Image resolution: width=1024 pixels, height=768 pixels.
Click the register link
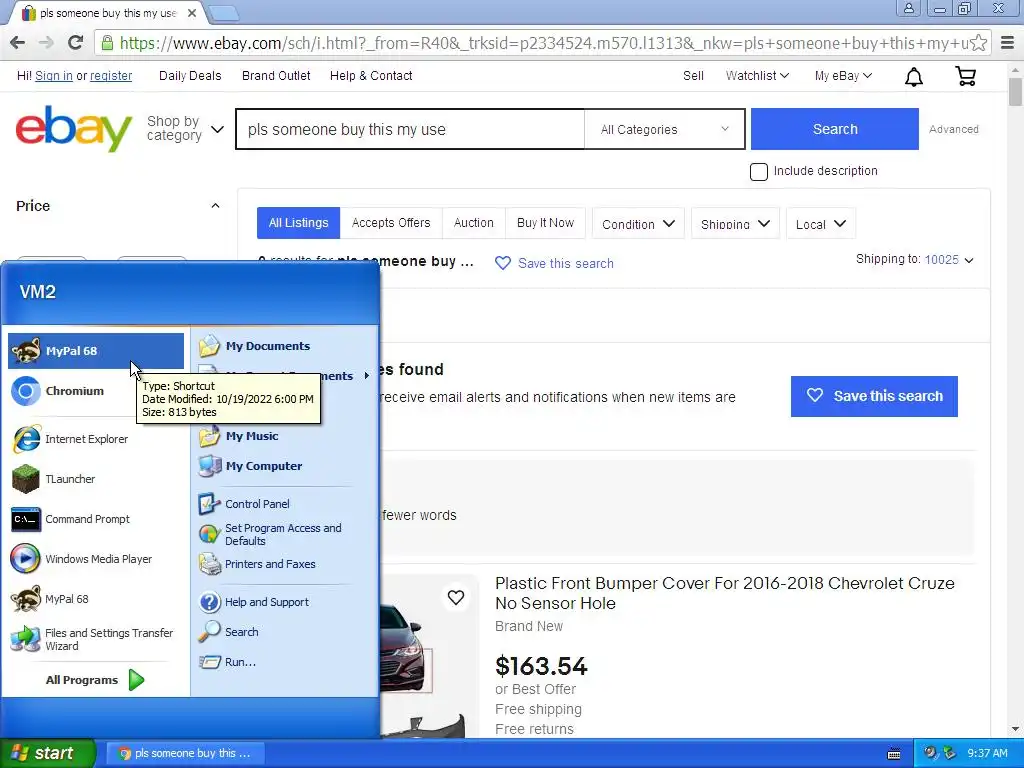[111, 76]
